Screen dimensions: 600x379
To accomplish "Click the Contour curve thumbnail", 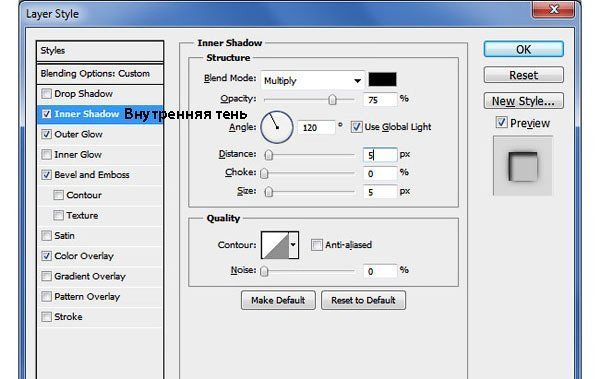I will pos(275,245).
